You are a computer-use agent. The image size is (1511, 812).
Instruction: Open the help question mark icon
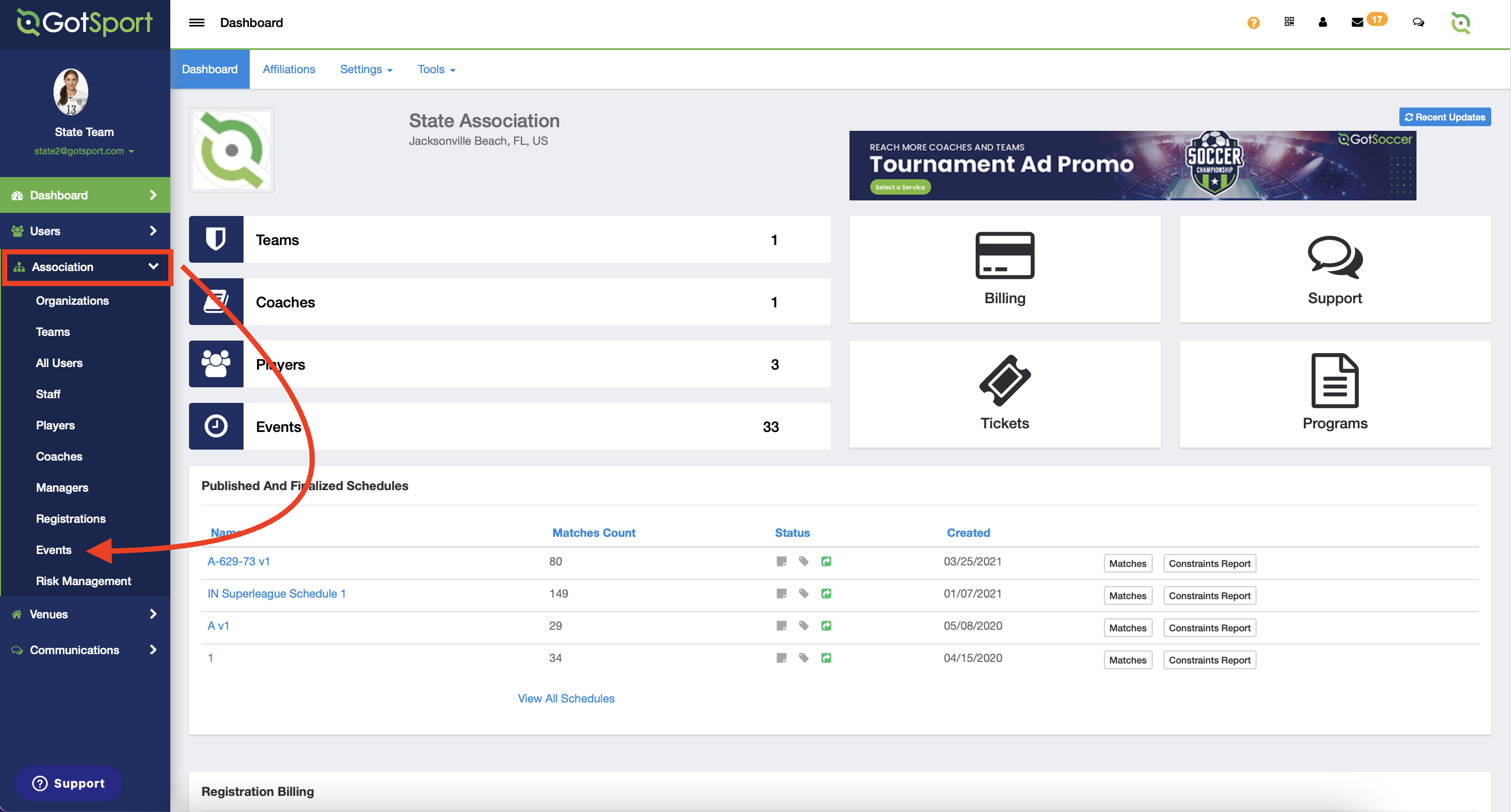[1253, 22]
